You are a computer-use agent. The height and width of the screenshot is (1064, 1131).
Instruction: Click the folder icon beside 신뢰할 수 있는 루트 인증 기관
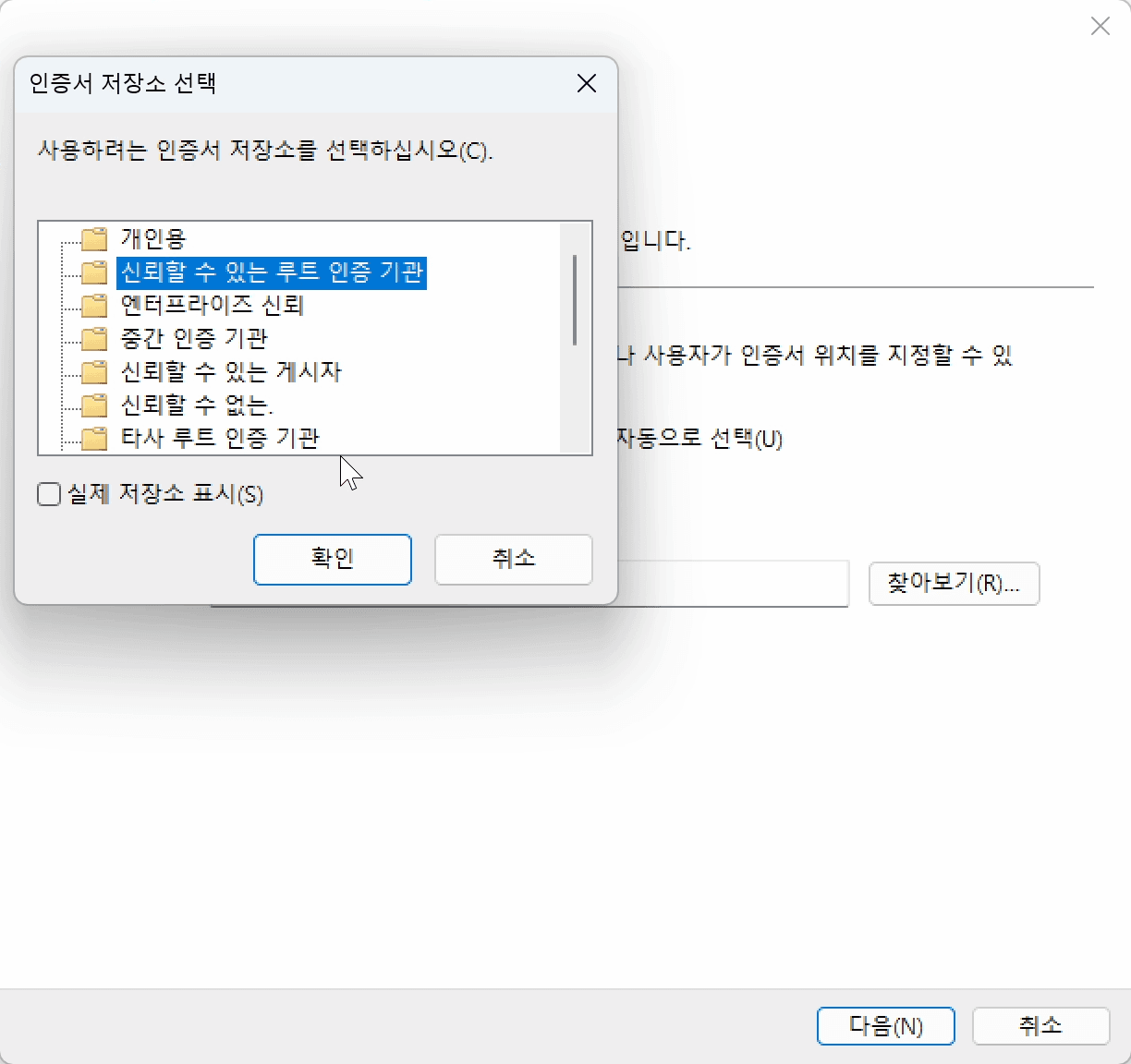click(x=93, y=272)
